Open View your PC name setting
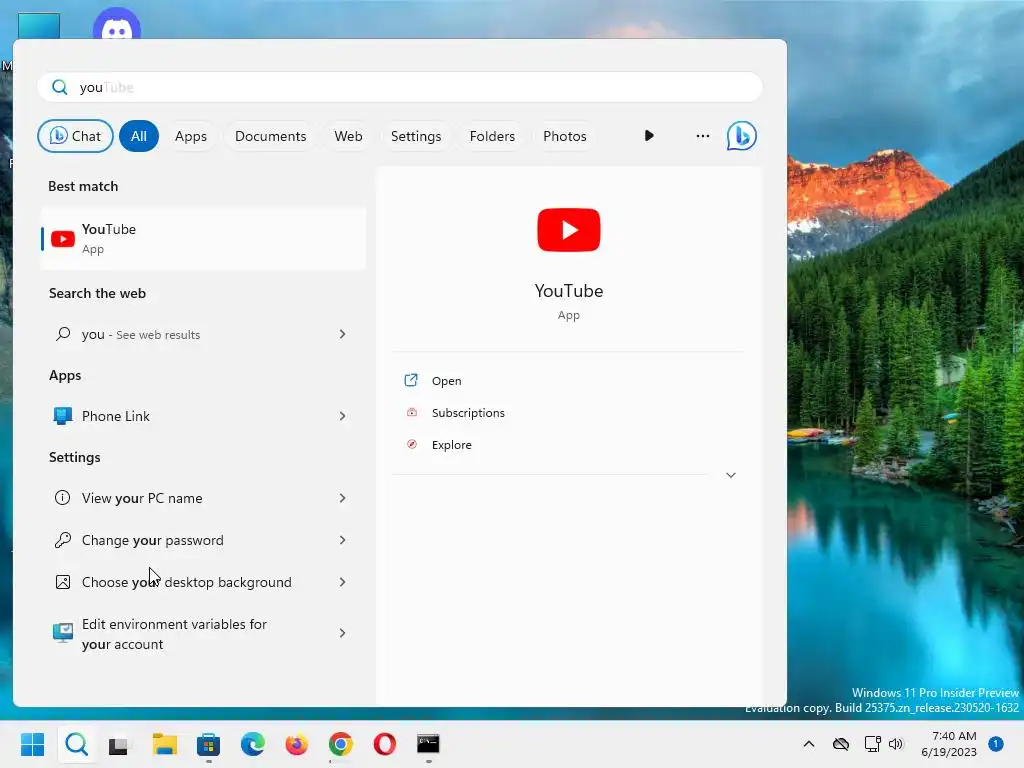This screenshot has height=768, width=1024. pyautogui.click(x=203, y=498)
